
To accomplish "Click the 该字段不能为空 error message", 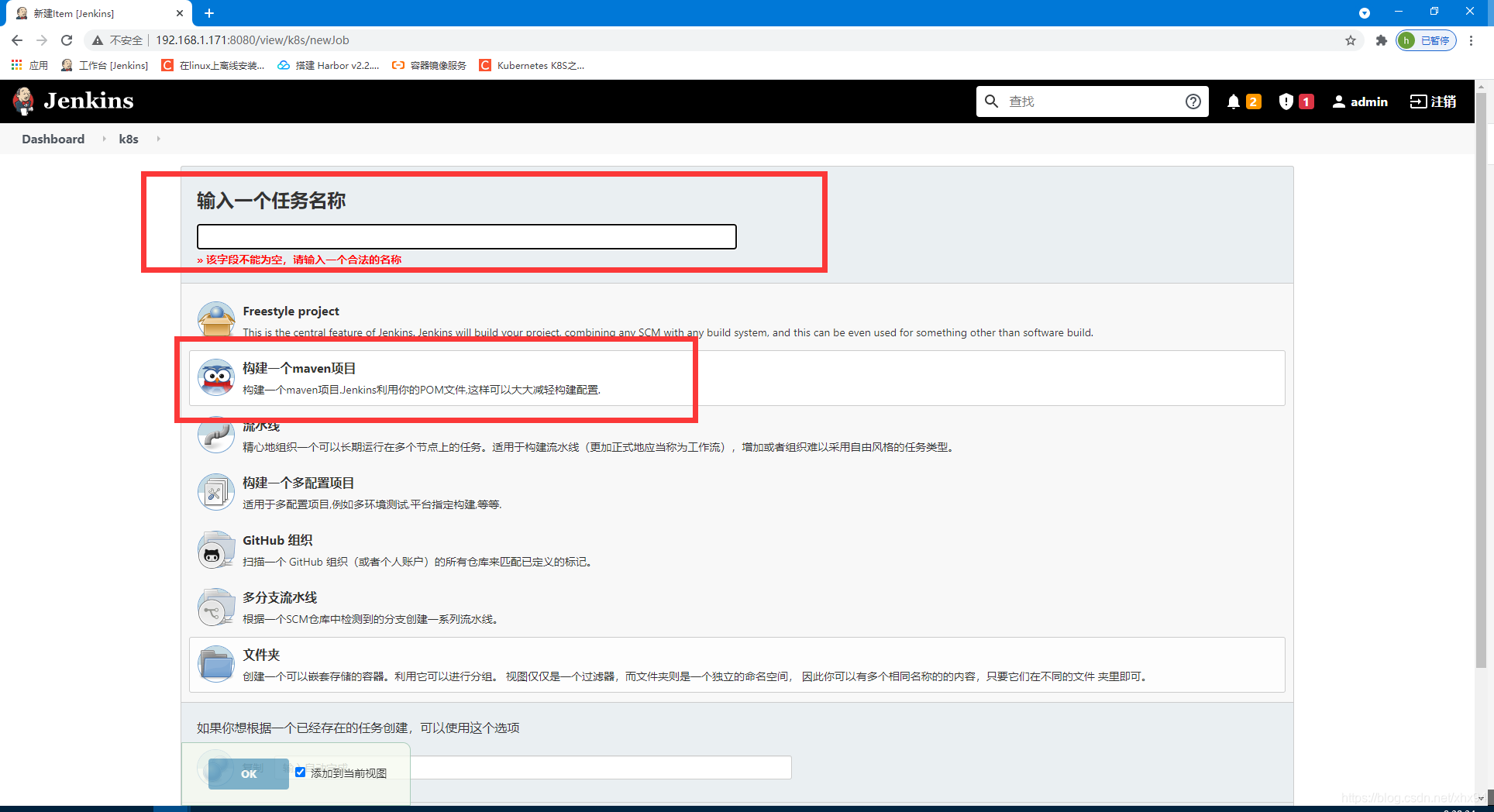I will point(299,260).
